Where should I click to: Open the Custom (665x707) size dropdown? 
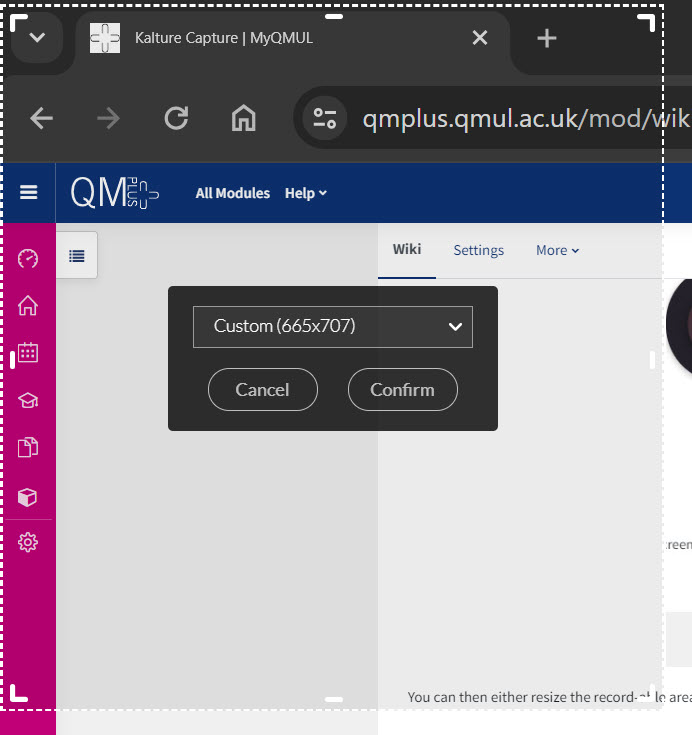[x=333, y=327]
